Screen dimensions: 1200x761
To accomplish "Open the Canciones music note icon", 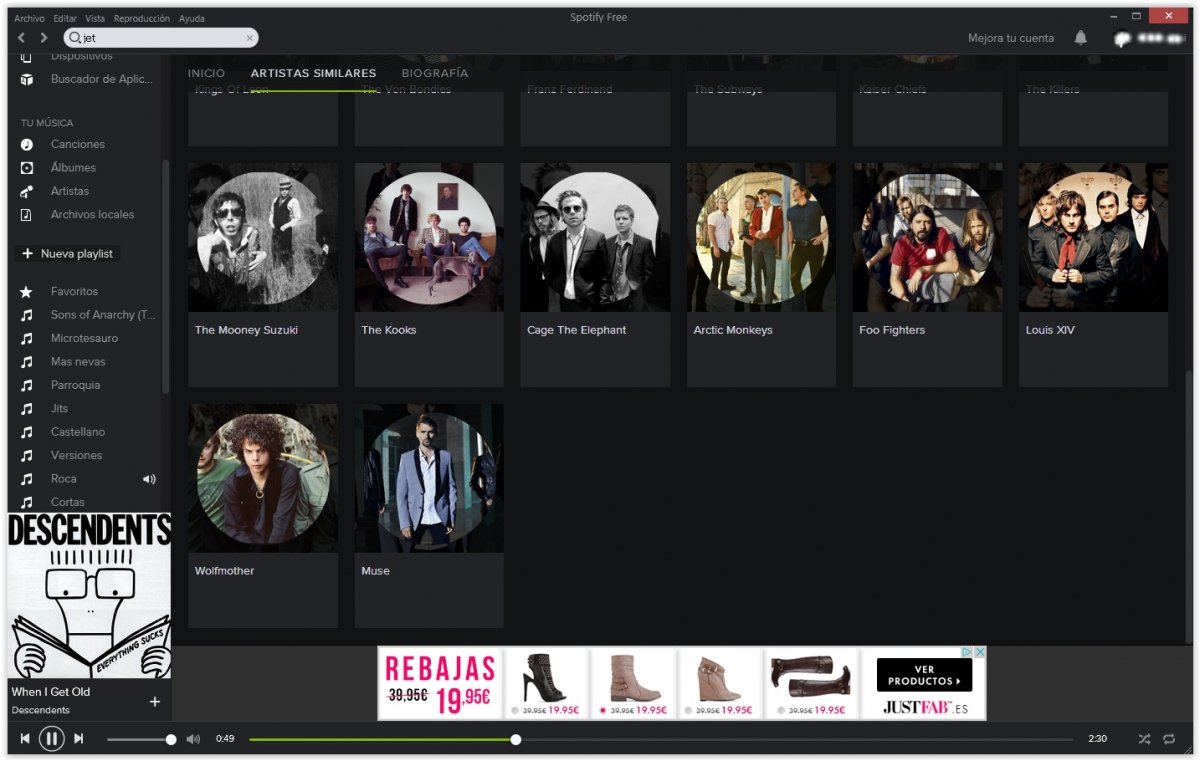I will point(27,144).
